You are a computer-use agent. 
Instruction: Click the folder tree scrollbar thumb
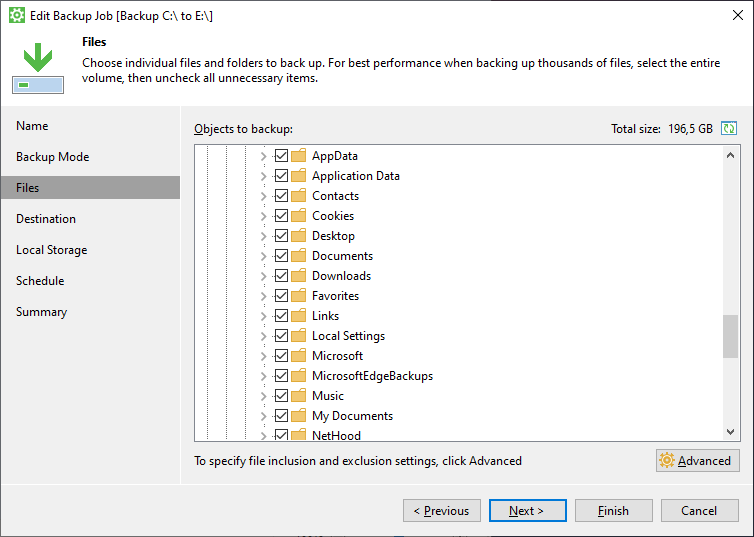(730, 337)
